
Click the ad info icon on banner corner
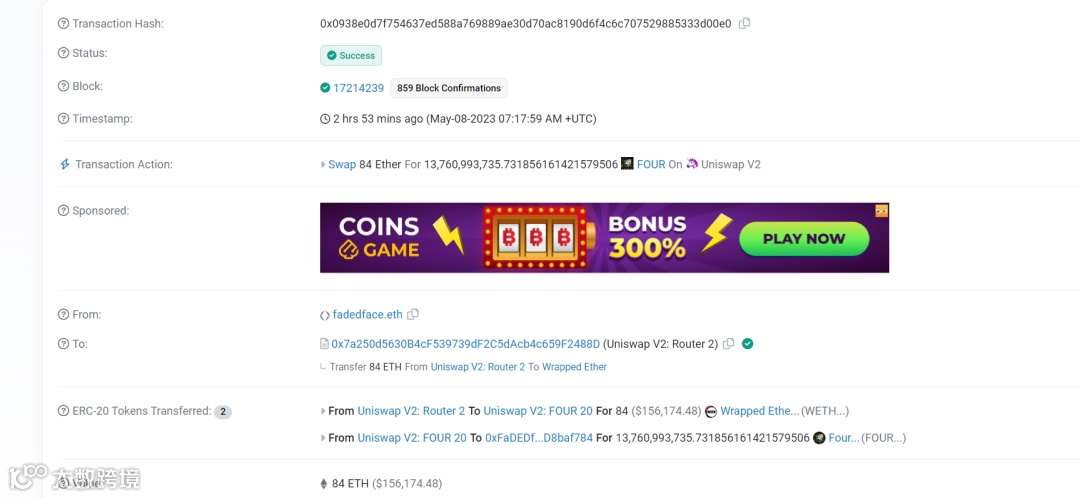882,210
